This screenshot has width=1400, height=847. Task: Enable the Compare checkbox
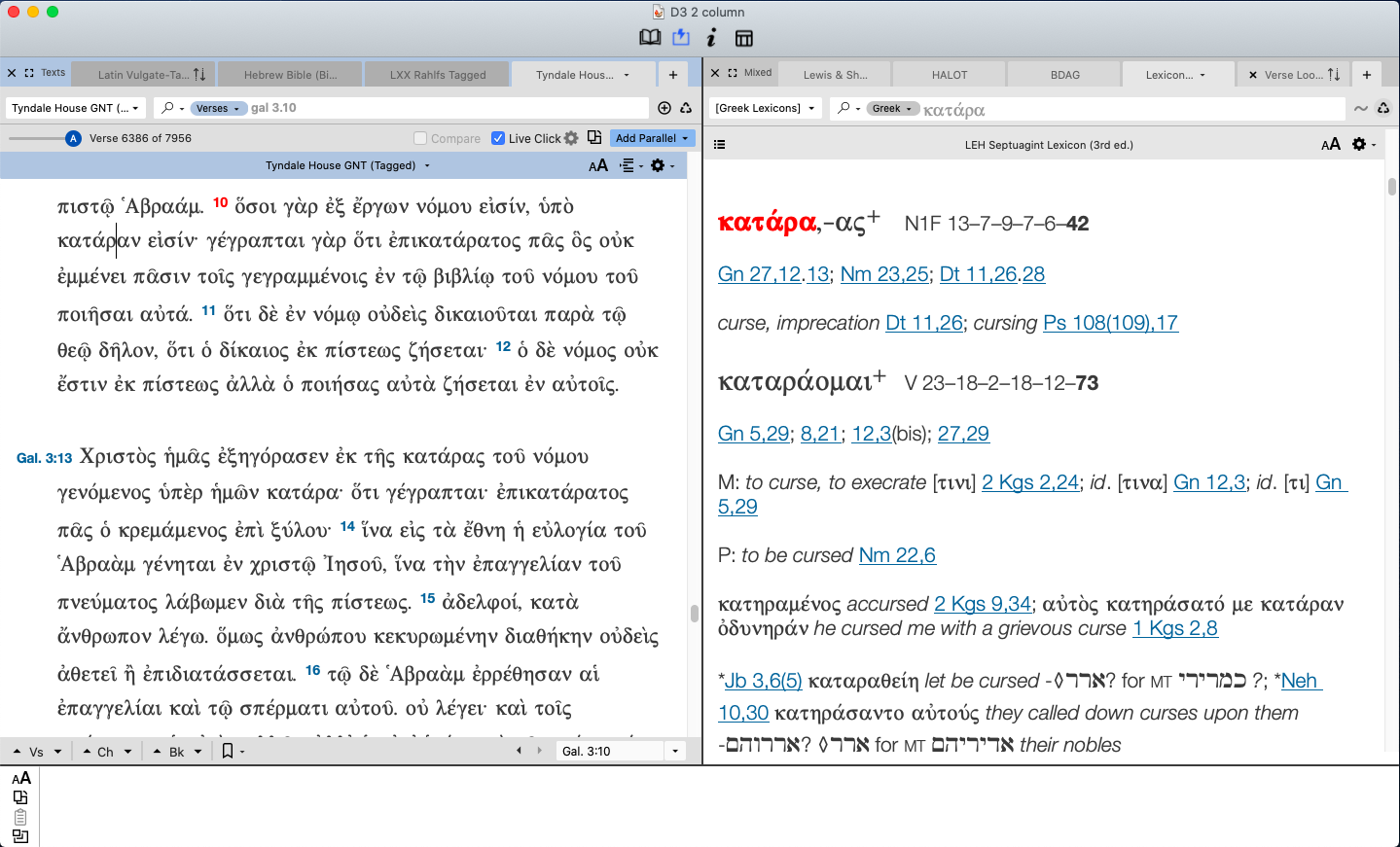coord(420,138)
